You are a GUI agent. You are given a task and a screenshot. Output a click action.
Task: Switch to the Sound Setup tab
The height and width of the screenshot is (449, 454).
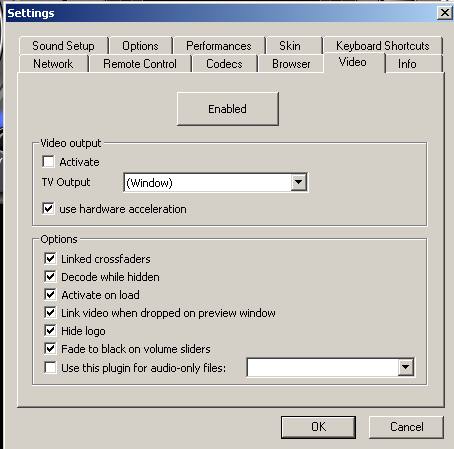[x=64, y=46]
